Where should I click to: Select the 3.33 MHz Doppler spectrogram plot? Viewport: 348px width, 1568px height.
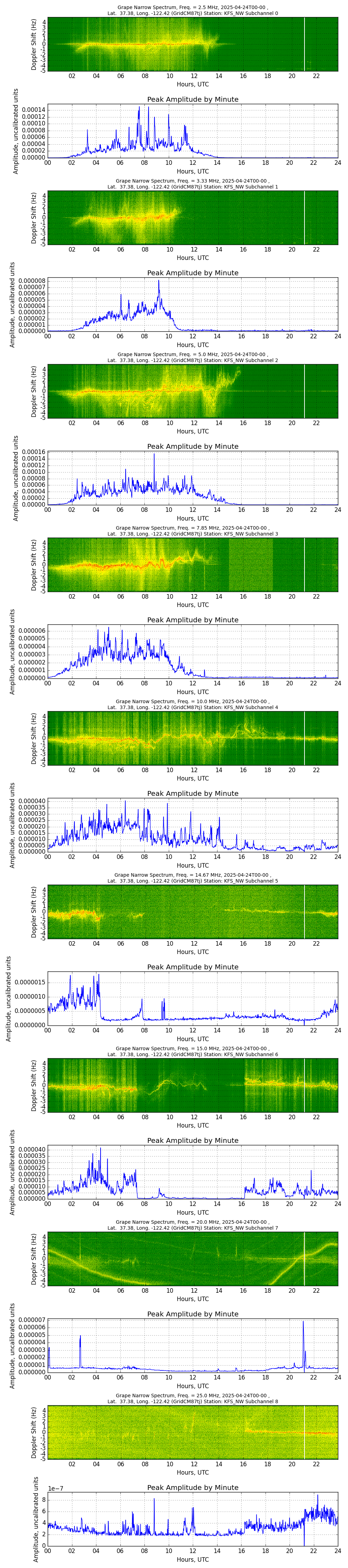193,217
